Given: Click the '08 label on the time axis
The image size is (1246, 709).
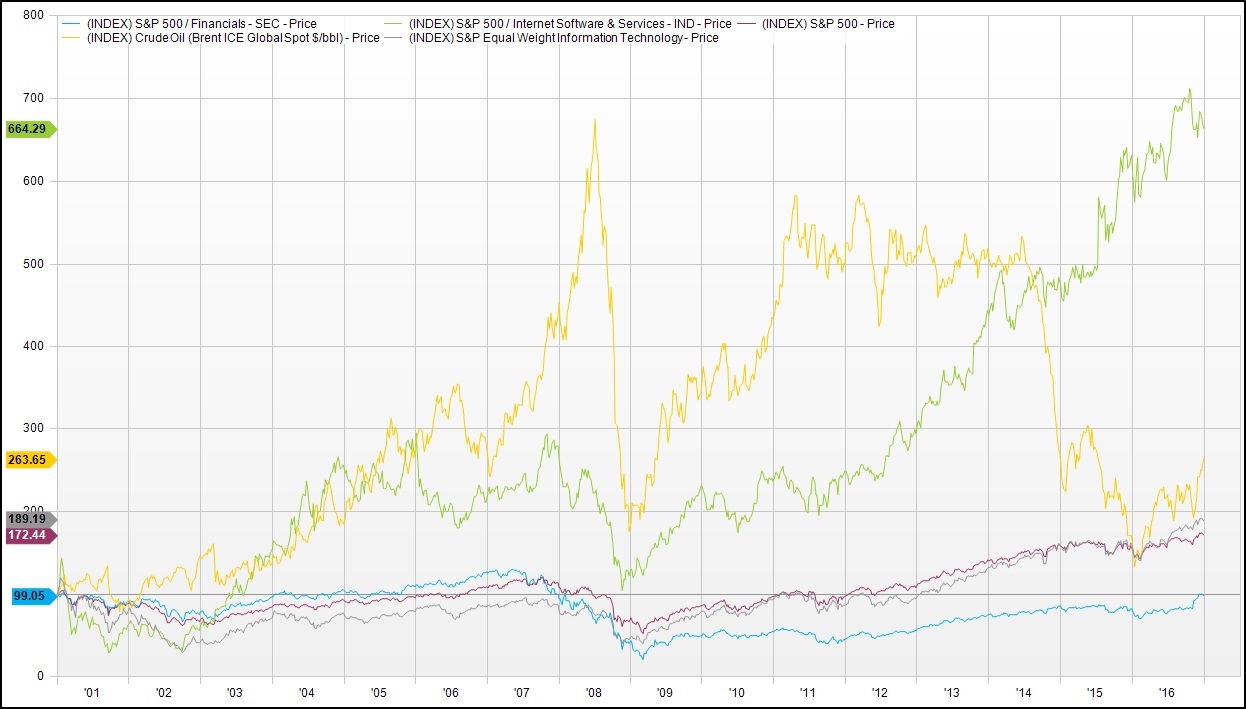Looking at the screenshot, I should tap(594, 691).
